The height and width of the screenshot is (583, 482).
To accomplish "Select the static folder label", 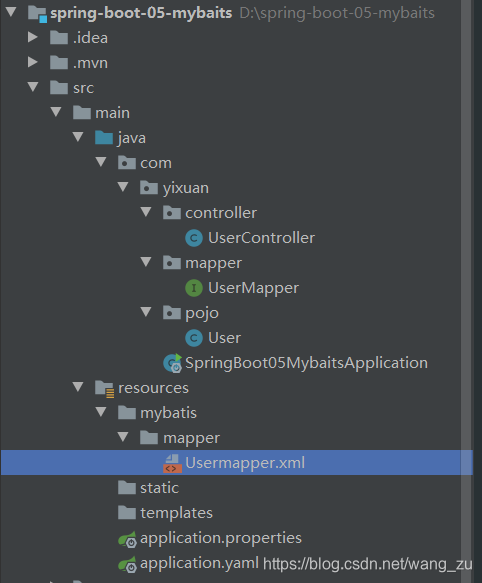I will [159, 488].
